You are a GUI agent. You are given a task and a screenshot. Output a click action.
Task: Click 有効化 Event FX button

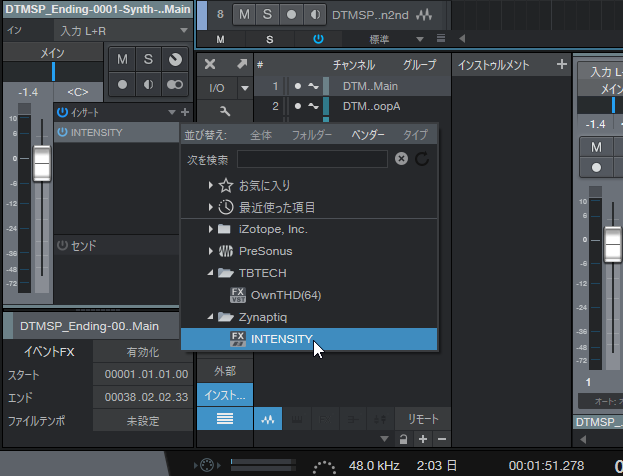pos(143,352)
